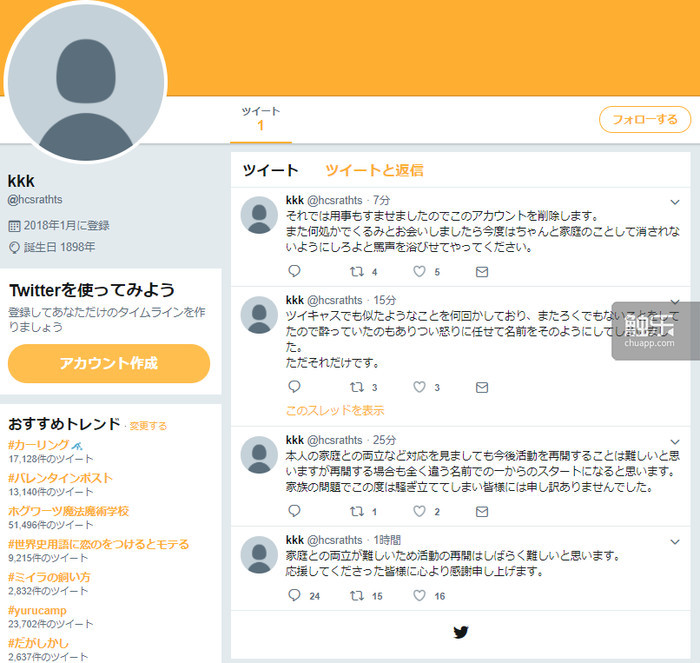Click the @hcsrathts handle in profile sidebar
This screenshot has height=663, width=700.
(x=35, y=200)
